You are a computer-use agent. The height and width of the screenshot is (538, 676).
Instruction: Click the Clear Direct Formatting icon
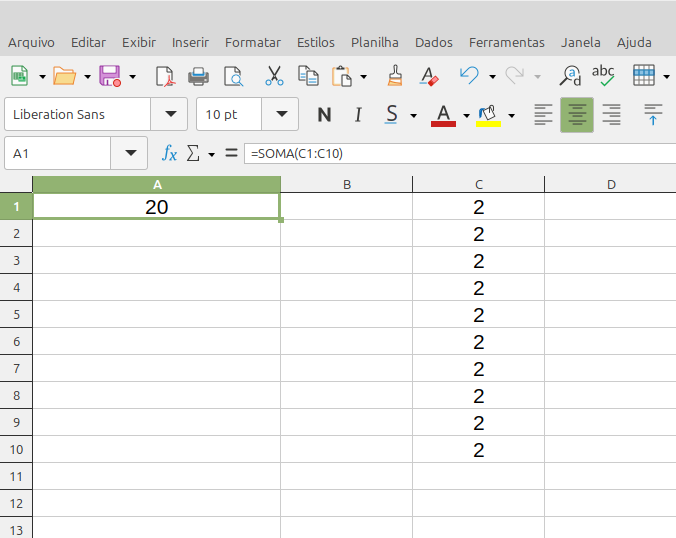tap(429, 76)
